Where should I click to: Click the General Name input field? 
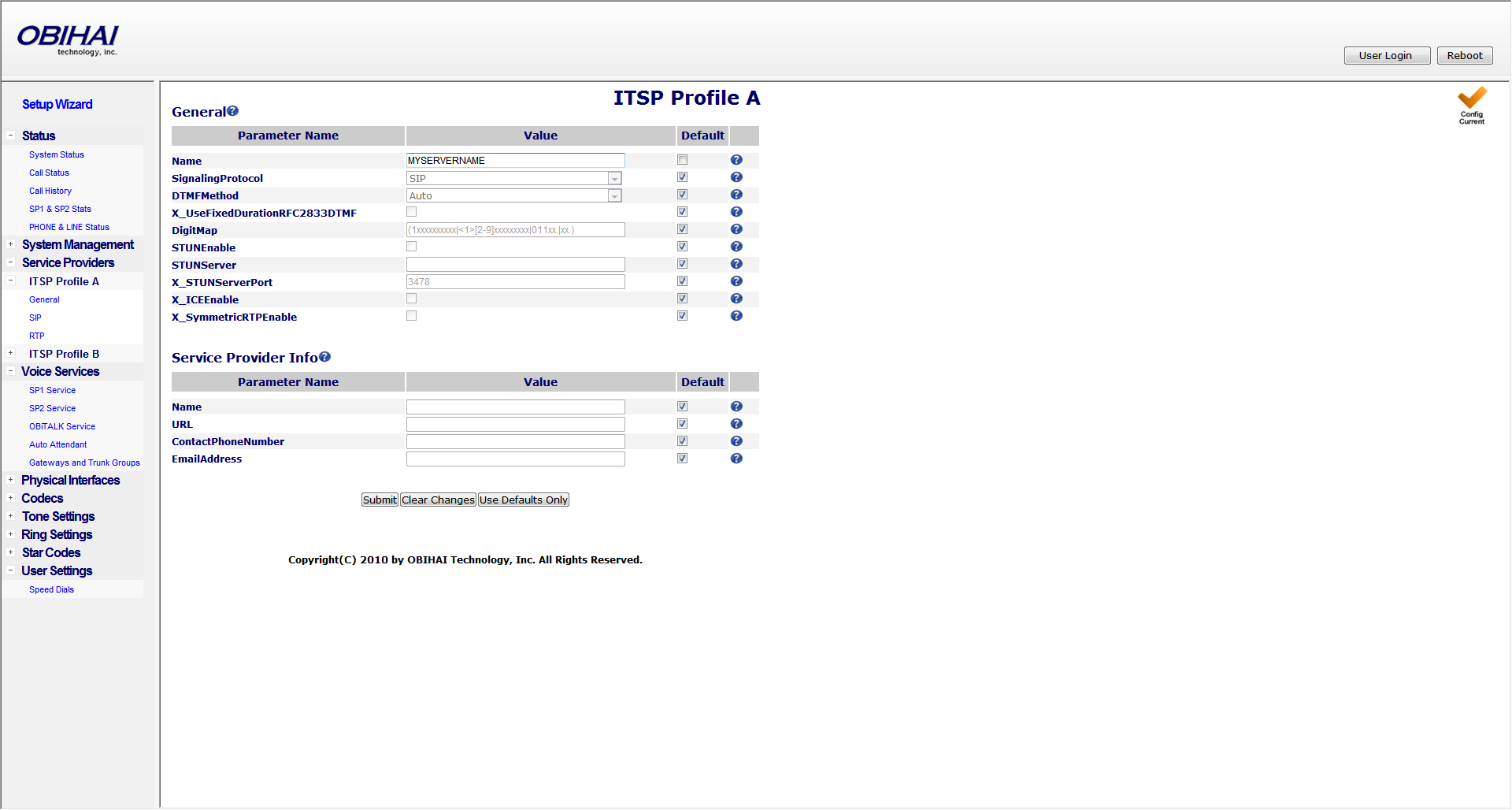(x=516, y=161)
